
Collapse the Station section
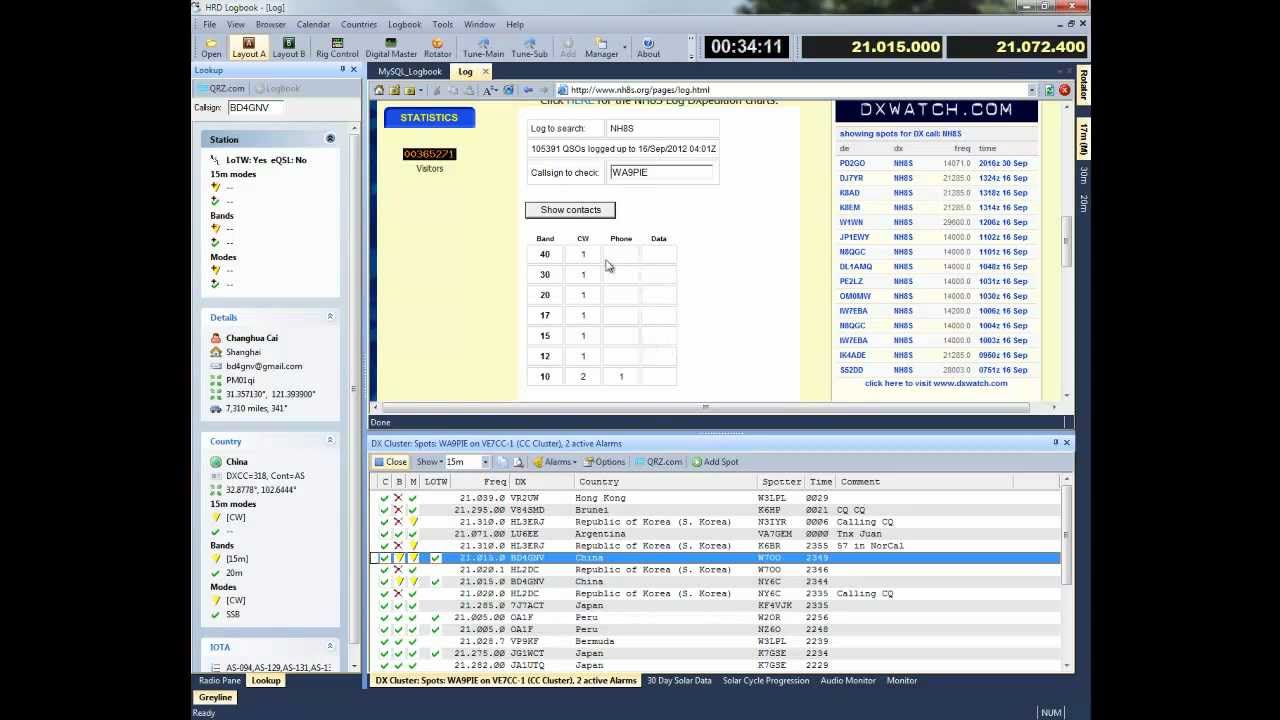[x=330, y=139]
